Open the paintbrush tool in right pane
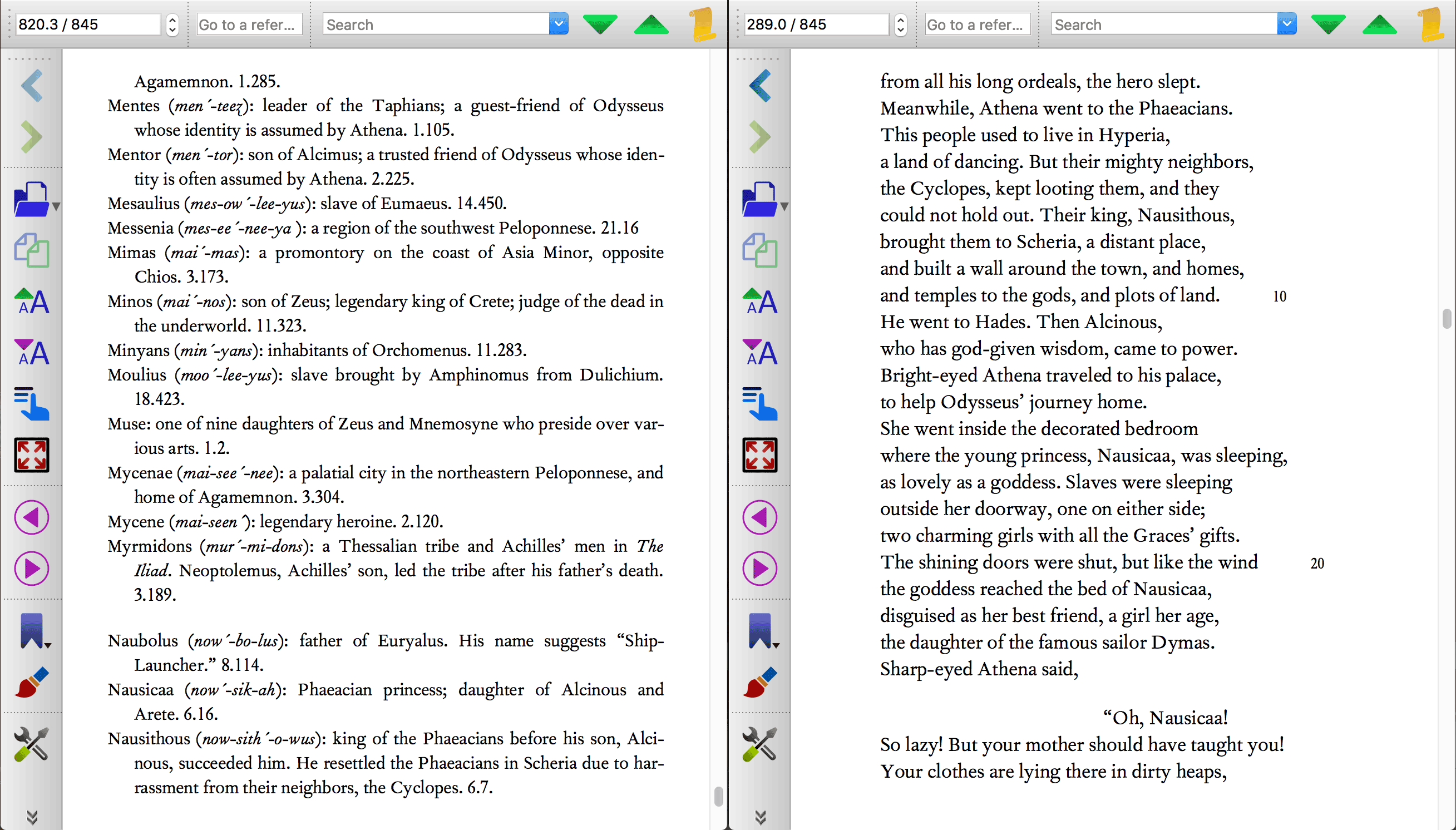 coord(760,683)
